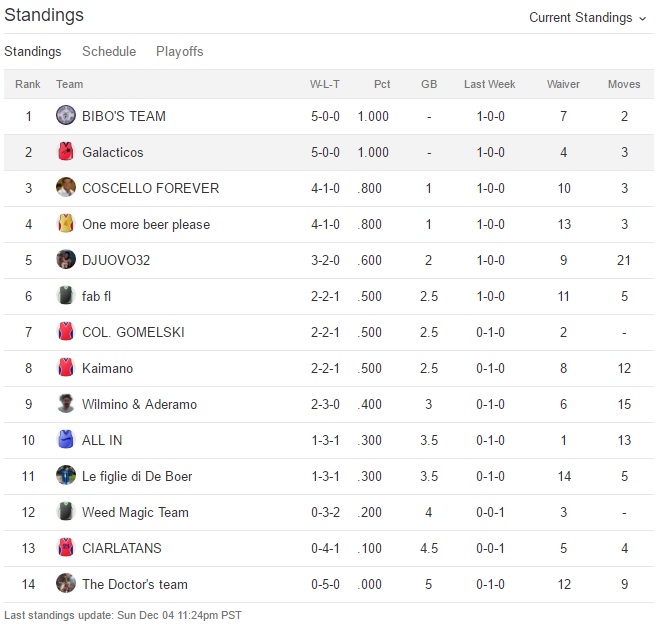Select the Standings tab

33,51
